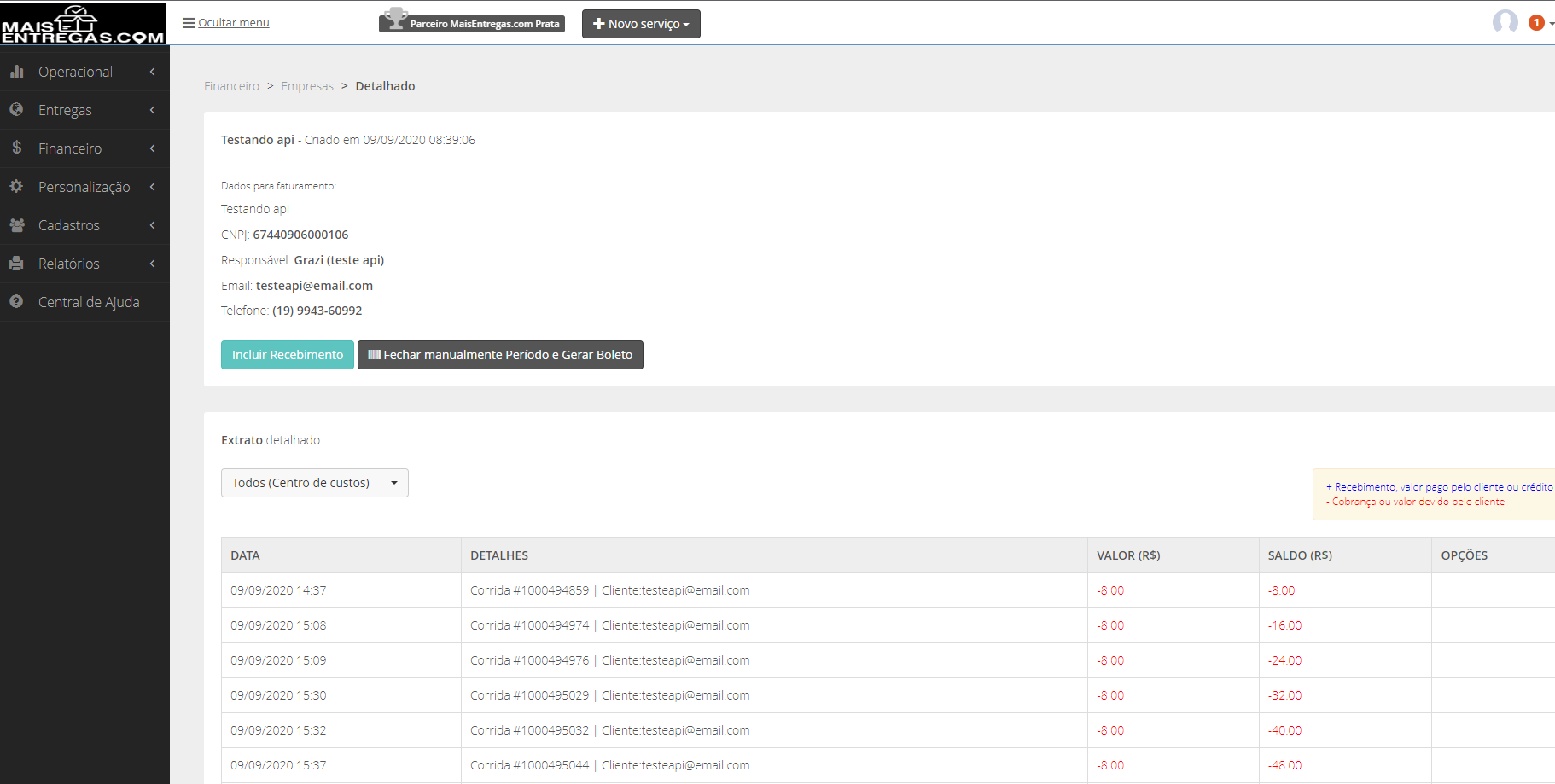Open the Financeiro sidebar menu
The image size is (1555, 784).
click(x=84, y=148)
